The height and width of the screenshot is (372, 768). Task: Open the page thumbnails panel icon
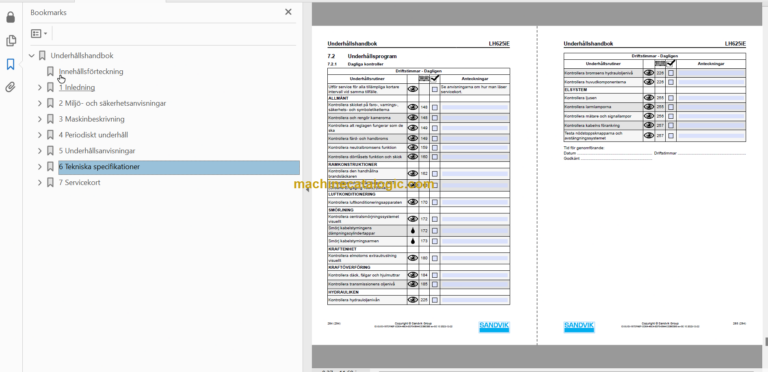(x=10, y=41)
